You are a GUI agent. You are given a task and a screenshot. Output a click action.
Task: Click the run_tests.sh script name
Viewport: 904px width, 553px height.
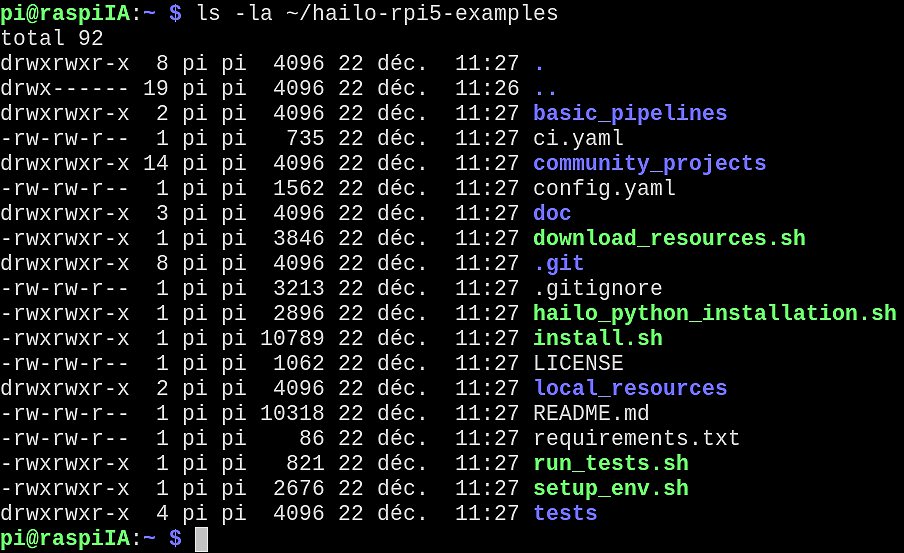point(610,463)
